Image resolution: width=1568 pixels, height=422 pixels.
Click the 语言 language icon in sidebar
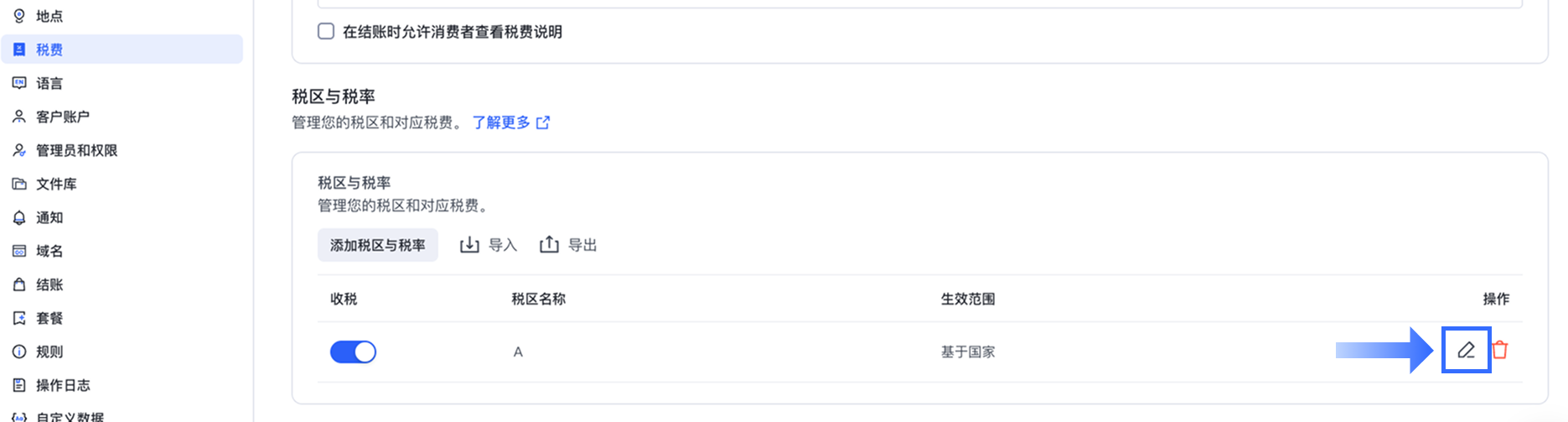[x=19, y=83]
